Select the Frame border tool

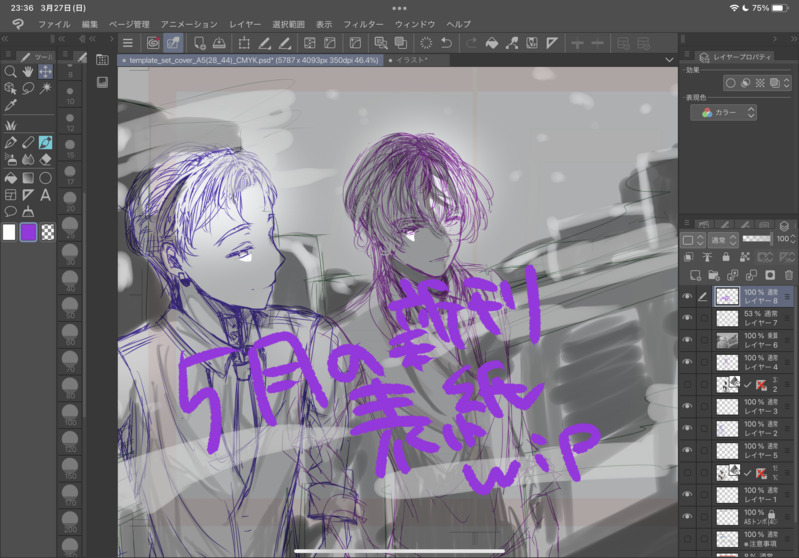coord(10,195)
